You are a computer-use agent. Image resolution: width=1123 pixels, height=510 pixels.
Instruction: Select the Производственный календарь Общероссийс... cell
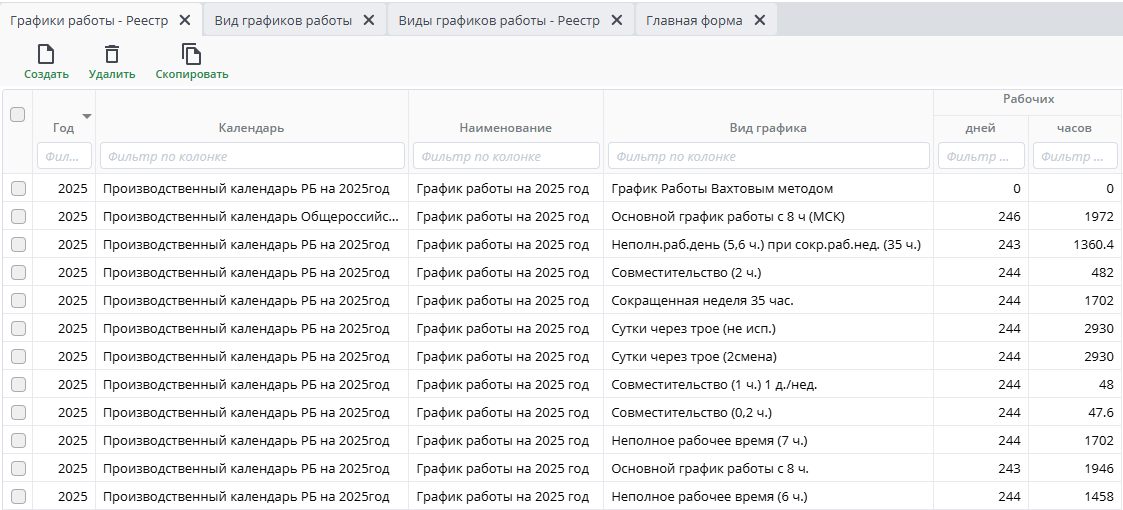point(251,216)
